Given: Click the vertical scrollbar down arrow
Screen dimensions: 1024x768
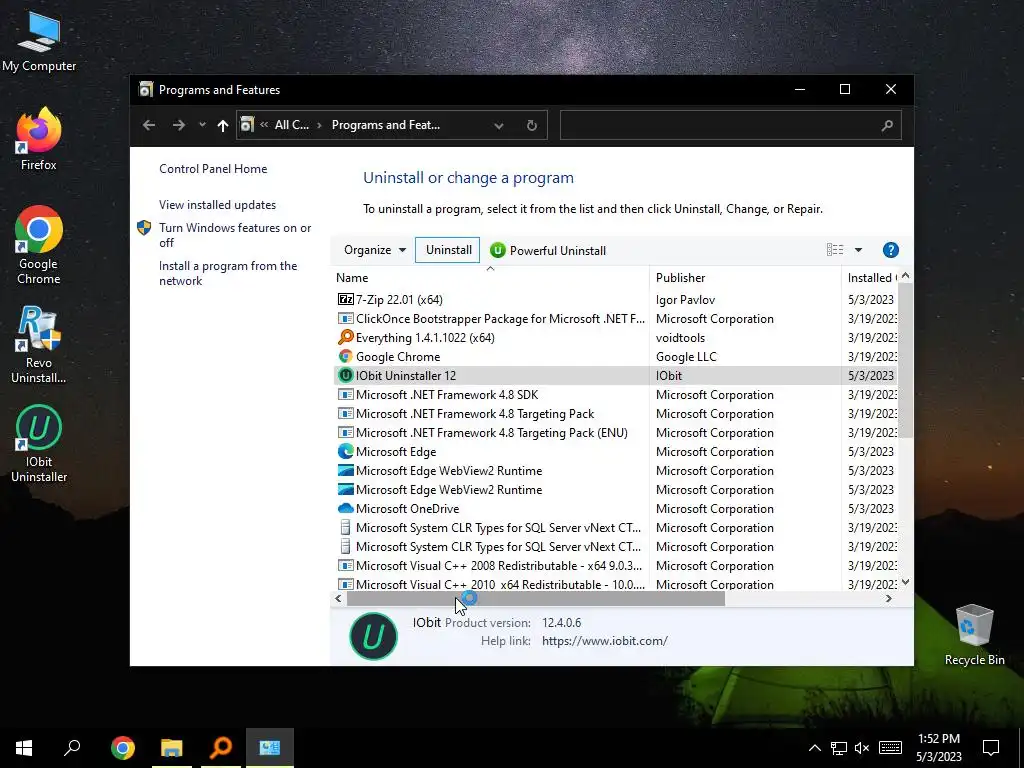Looking at the screenshot, I should coord(905,582).
